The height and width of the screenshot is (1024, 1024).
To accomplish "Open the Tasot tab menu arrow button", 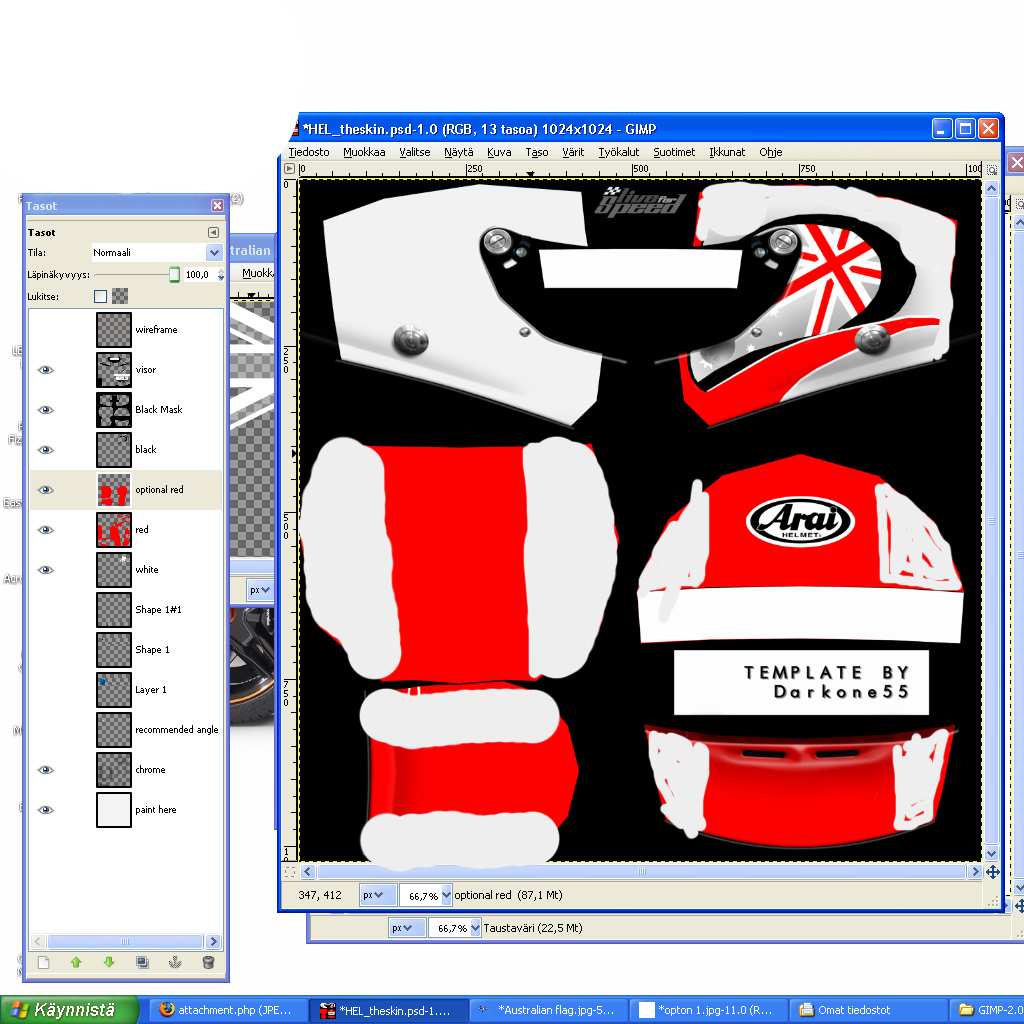I will 213,232.
